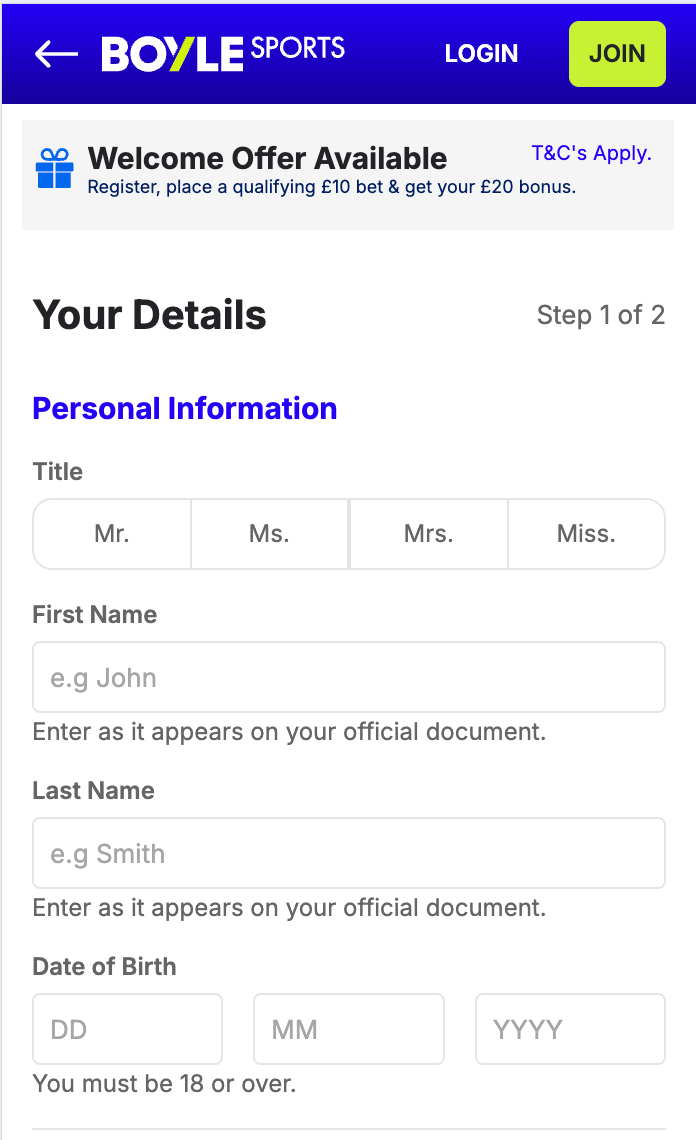Open the LOGIN page

coord(481,54)
